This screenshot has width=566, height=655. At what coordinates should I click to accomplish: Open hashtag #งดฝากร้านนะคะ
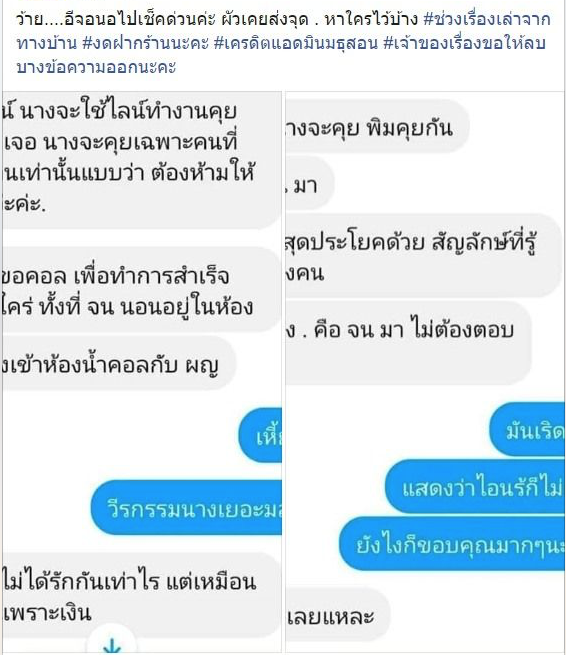coord(146,43)
